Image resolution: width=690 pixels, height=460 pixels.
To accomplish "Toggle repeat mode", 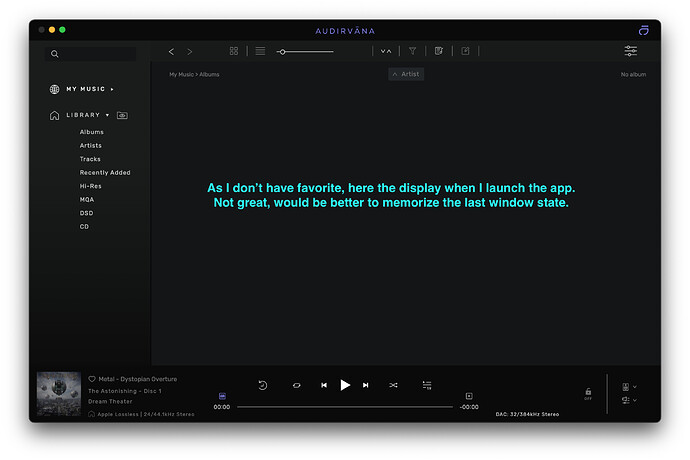I will pyautogui.click(x=297, y=385).
